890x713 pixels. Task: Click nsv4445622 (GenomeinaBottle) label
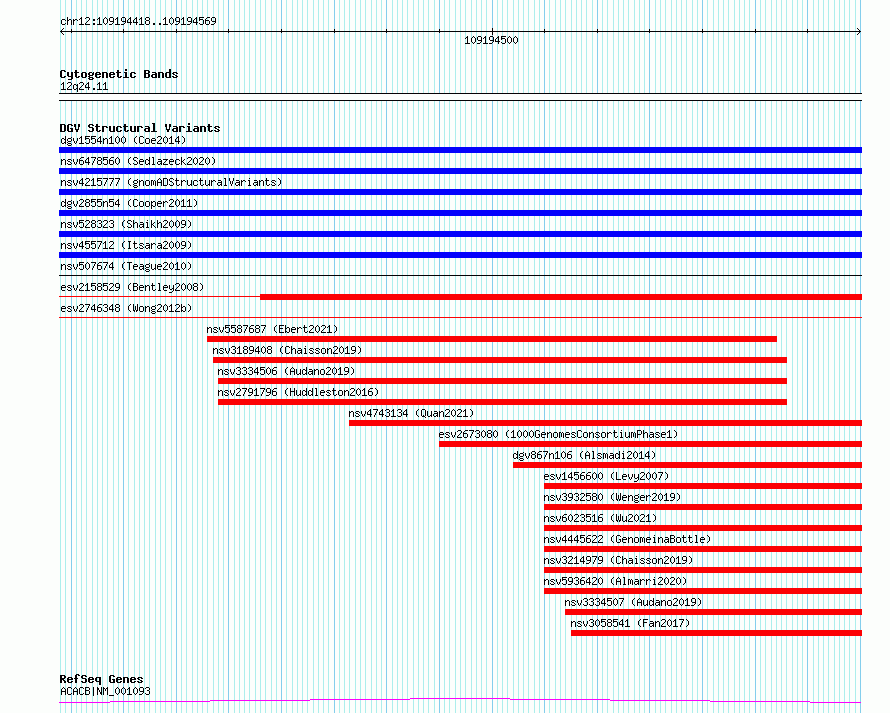pos(627,539)
